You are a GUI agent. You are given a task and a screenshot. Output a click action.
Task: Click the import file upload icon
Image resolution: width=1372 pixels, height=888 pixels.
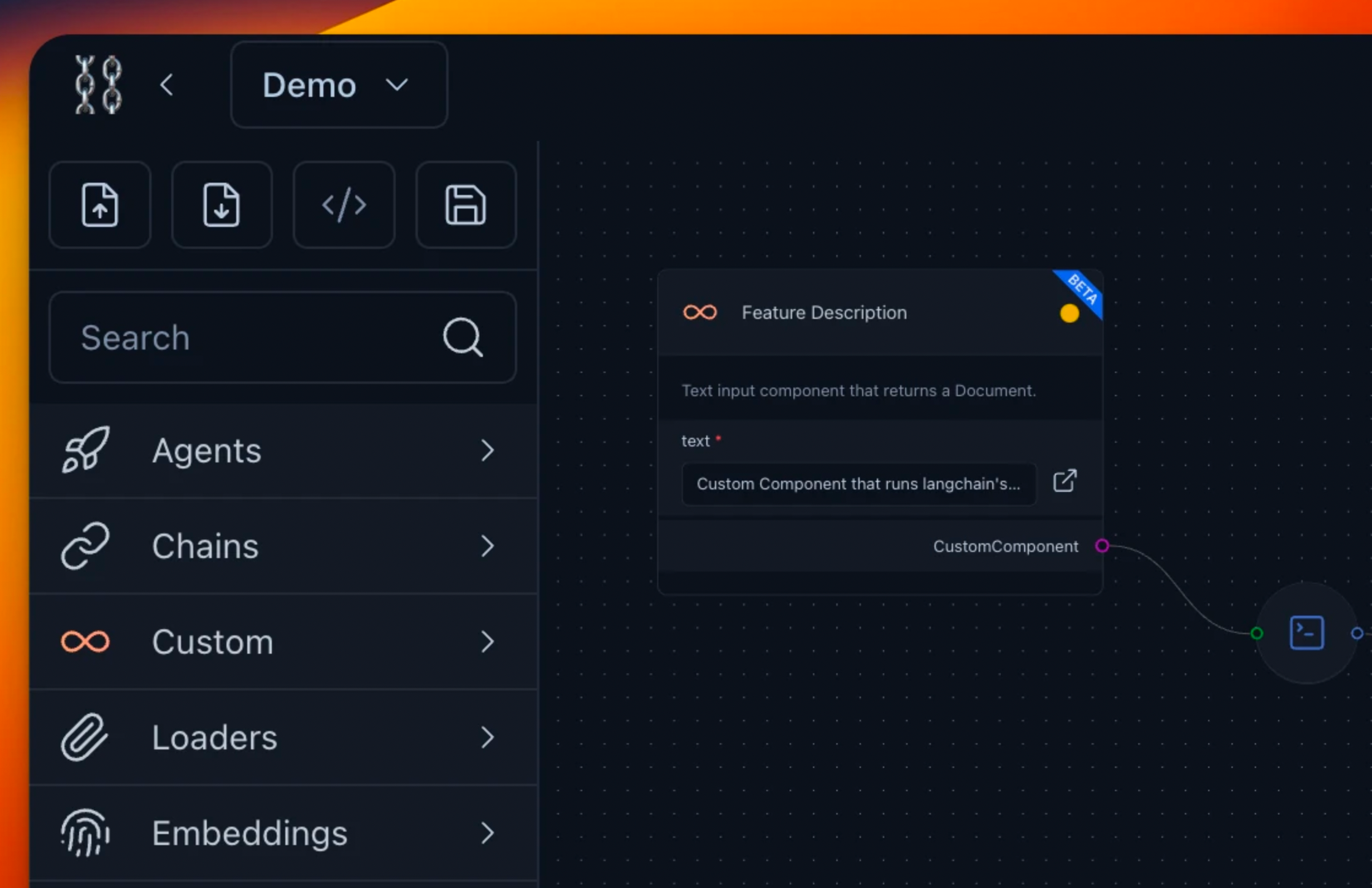[x=100, y=205]
